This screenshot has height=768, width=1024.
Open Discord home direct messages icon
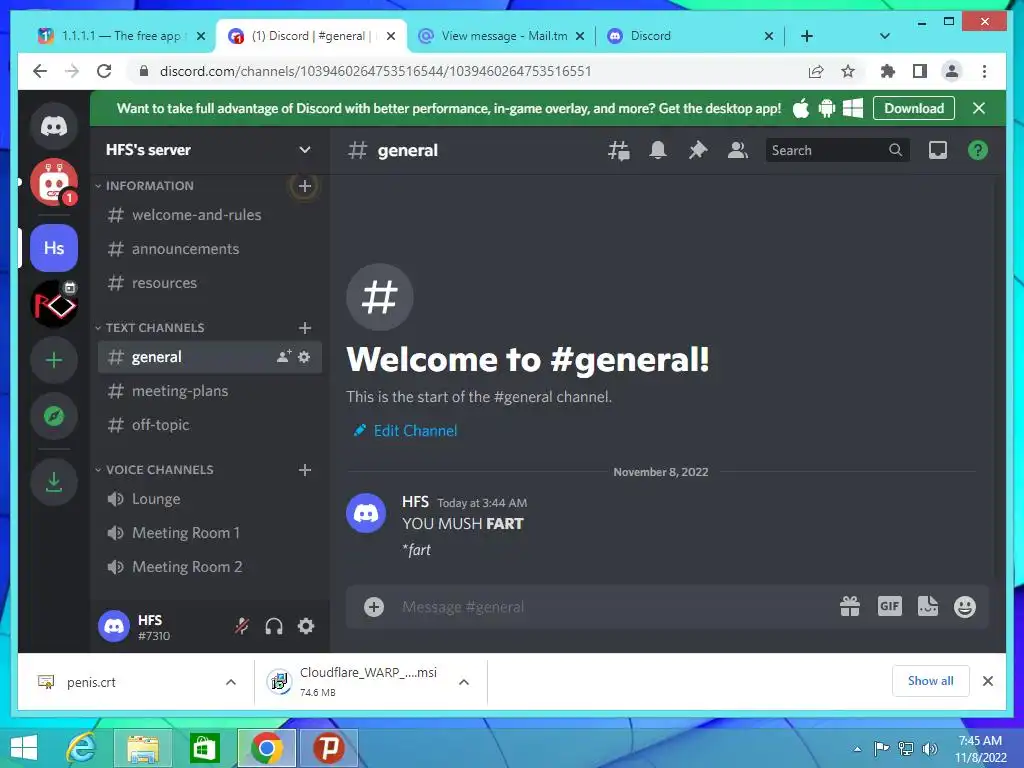[54, 126]
